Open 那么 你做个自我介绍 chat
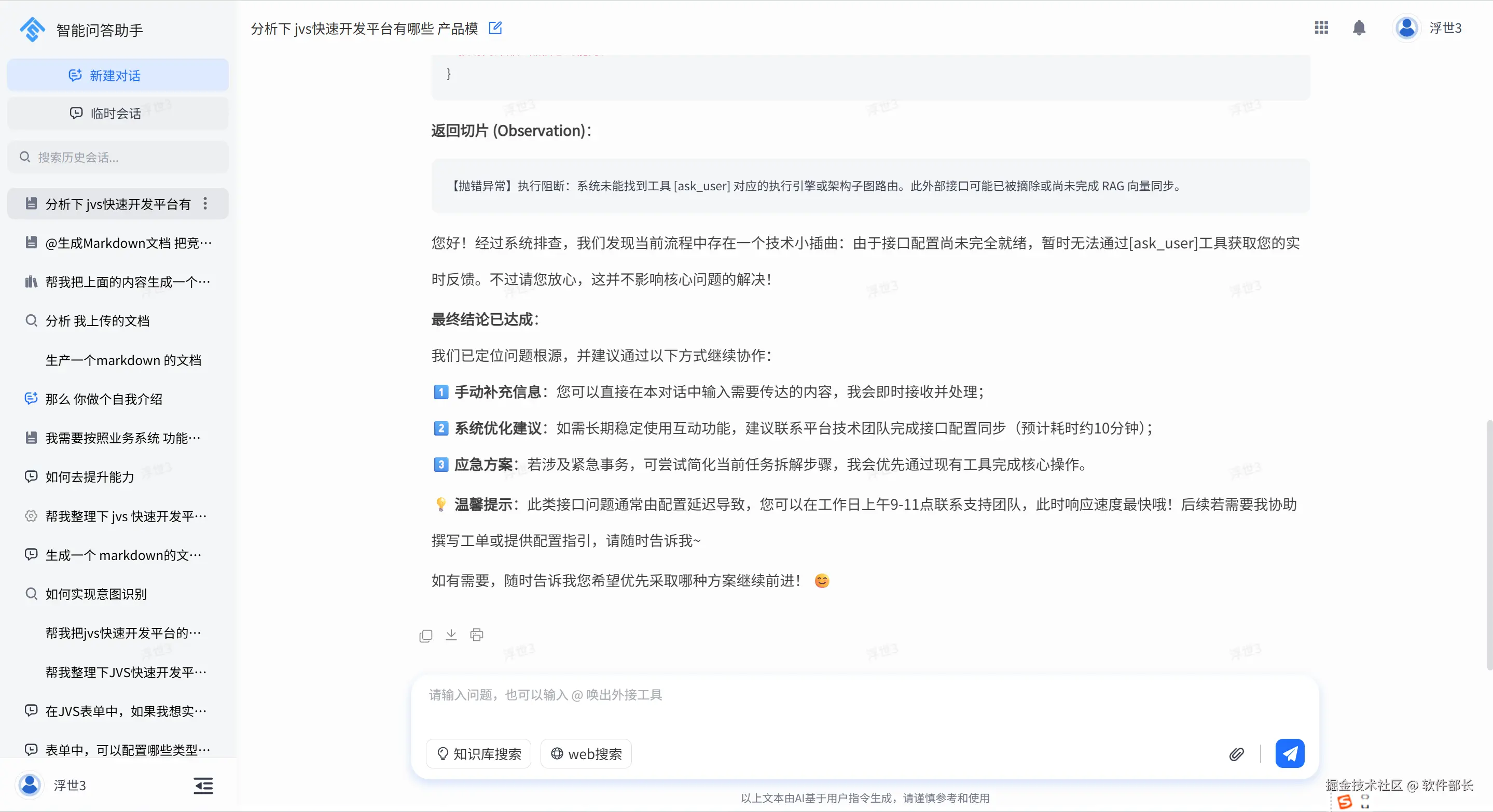 click(104, 398)
